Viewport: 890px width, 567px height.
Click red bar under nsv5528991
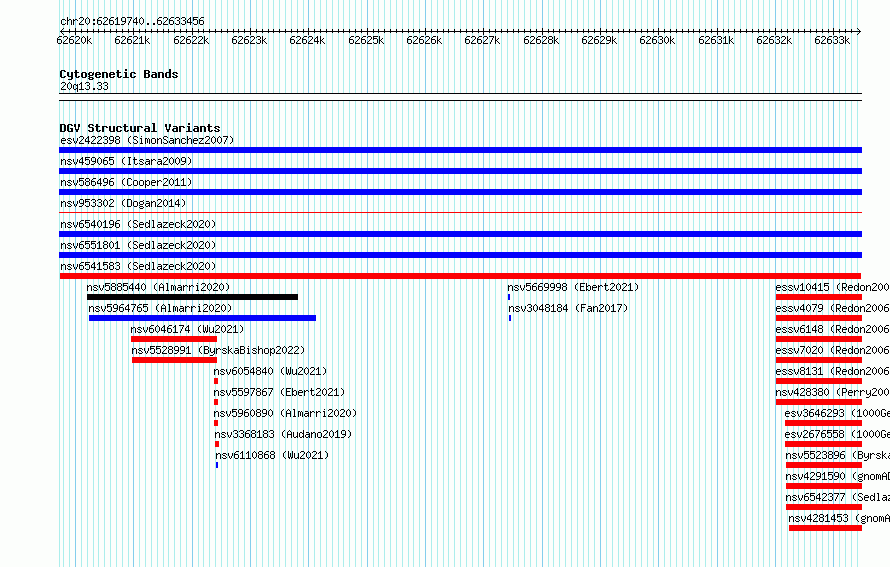pyautogui.click(x=174, y=360)
